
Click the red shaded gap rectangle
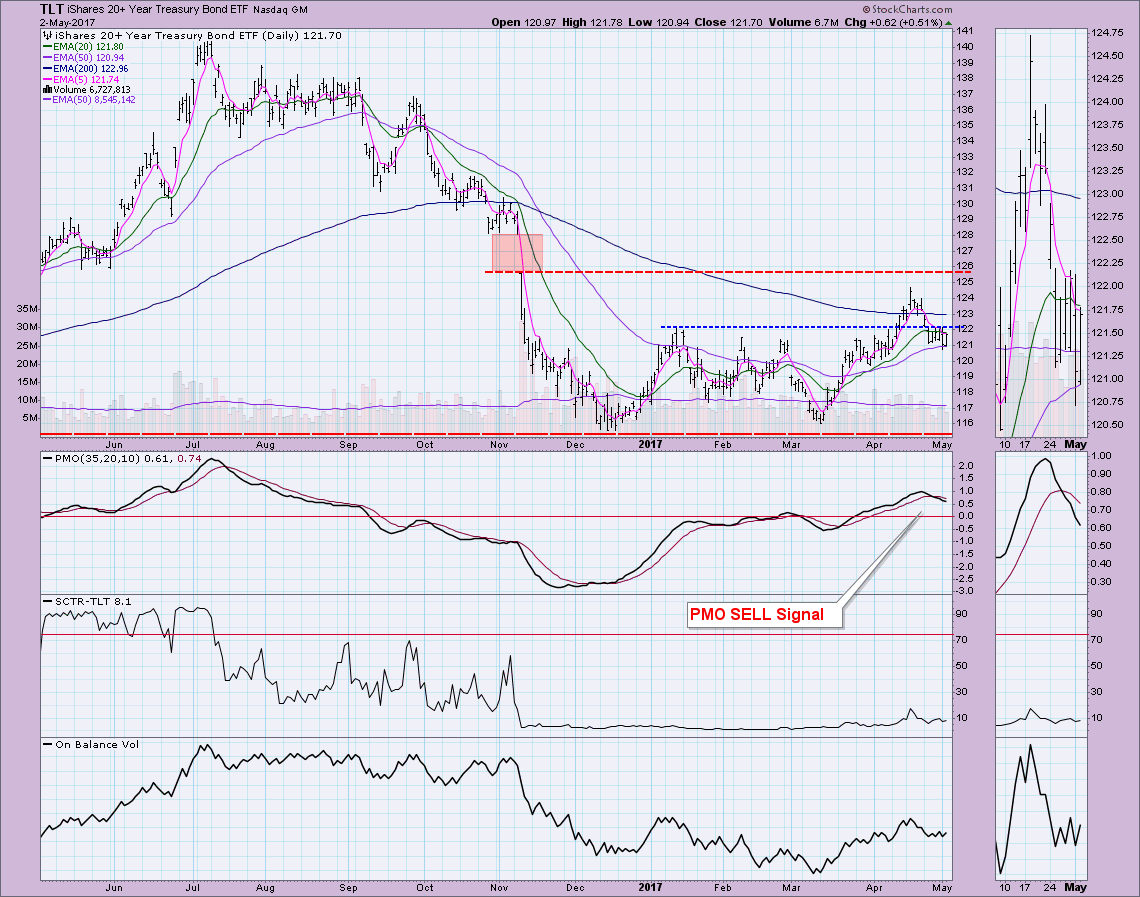[517, 252]
